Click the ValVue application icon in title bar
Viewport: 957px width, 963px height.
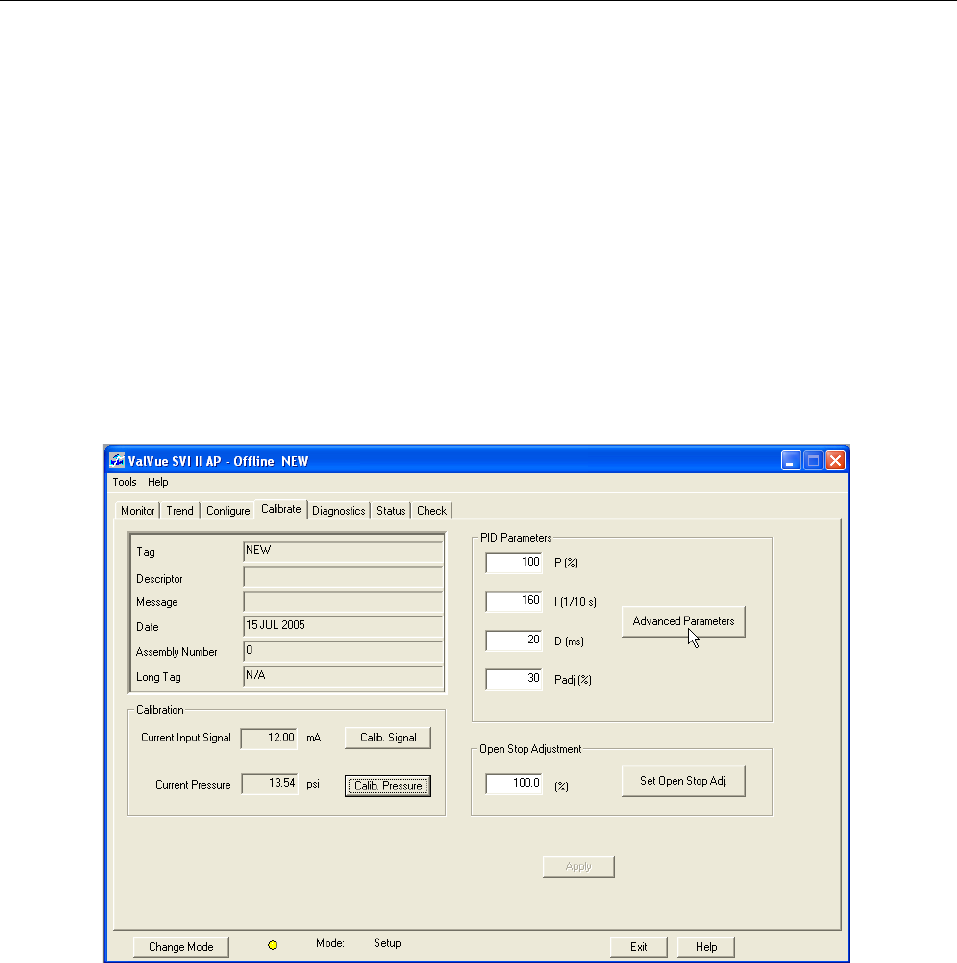[x=117, y=461]
